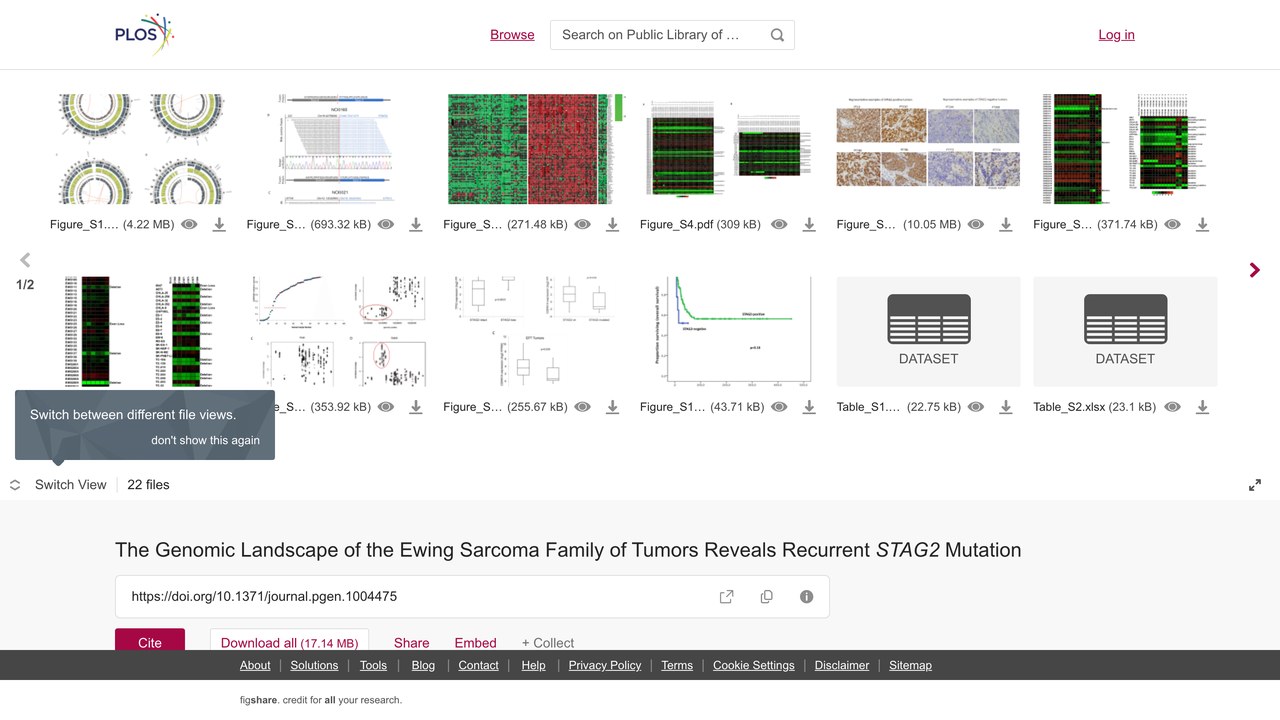Preview the 693.32 kB figure file
The image size is (1280, 720).
click(386, 225)
